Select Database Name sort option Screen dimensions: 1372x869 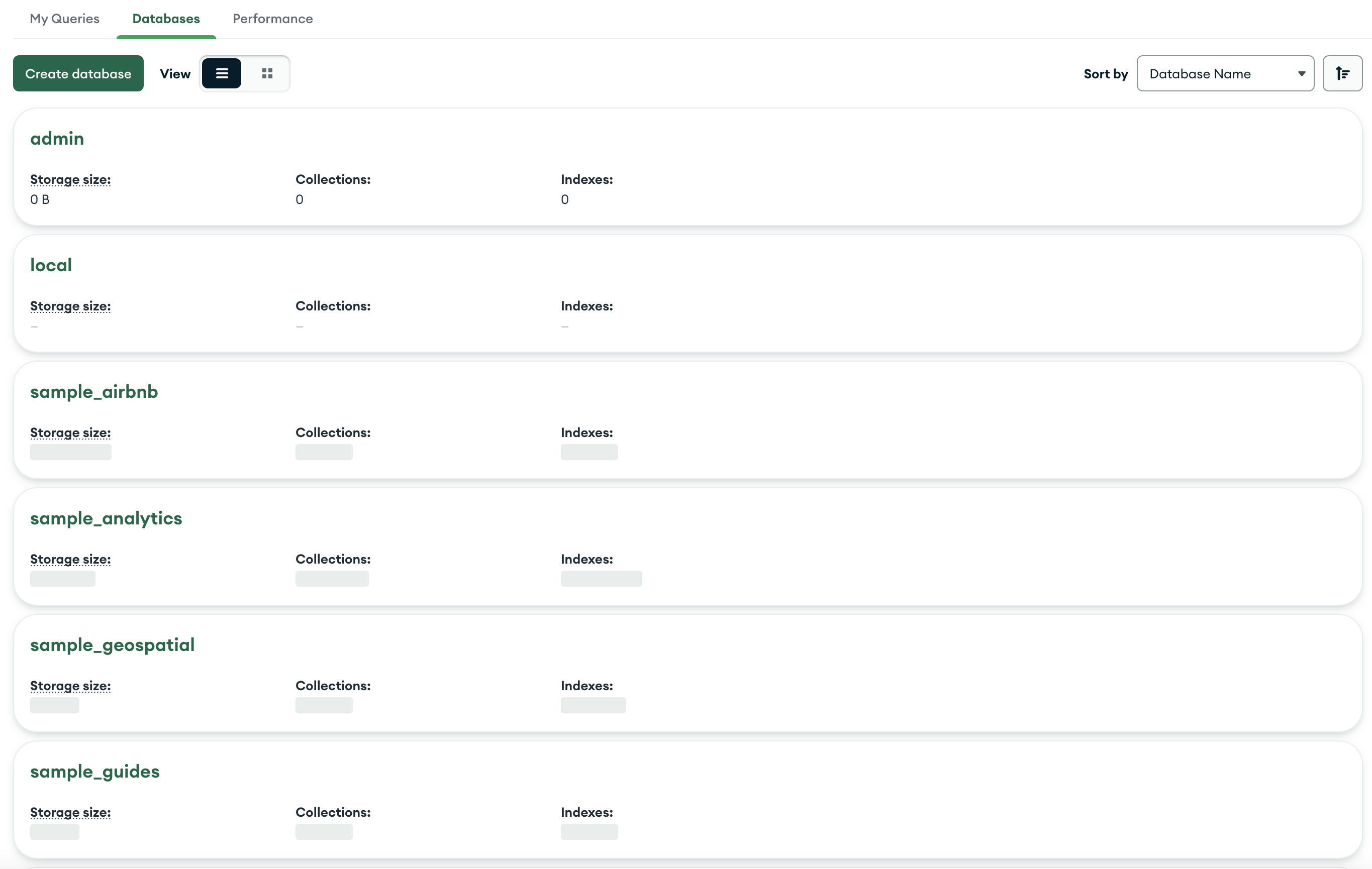pos(1225,73)
